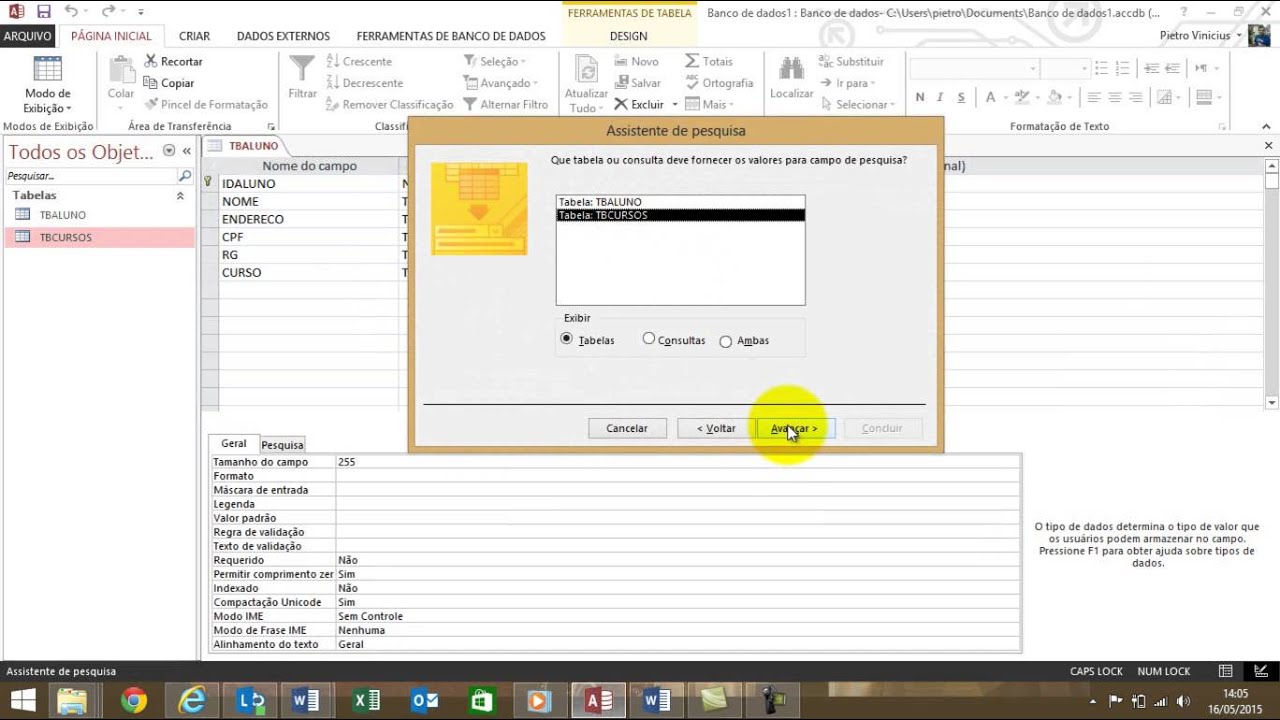Screen dimensions: 1280x720
Task: Collapse the Tabelas group in navigation pane
Action: pos(180,196)
